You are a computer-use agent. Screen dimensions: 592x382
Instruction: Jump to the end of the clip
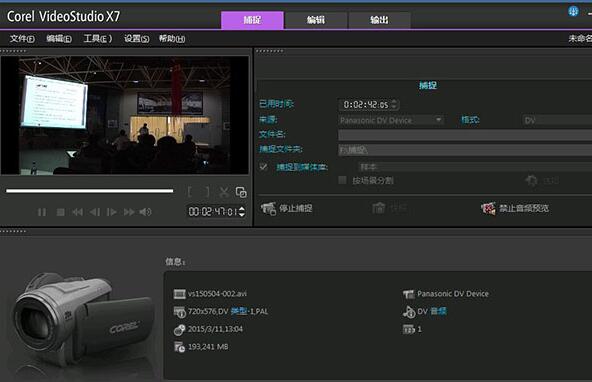click(x=129, y=212)
